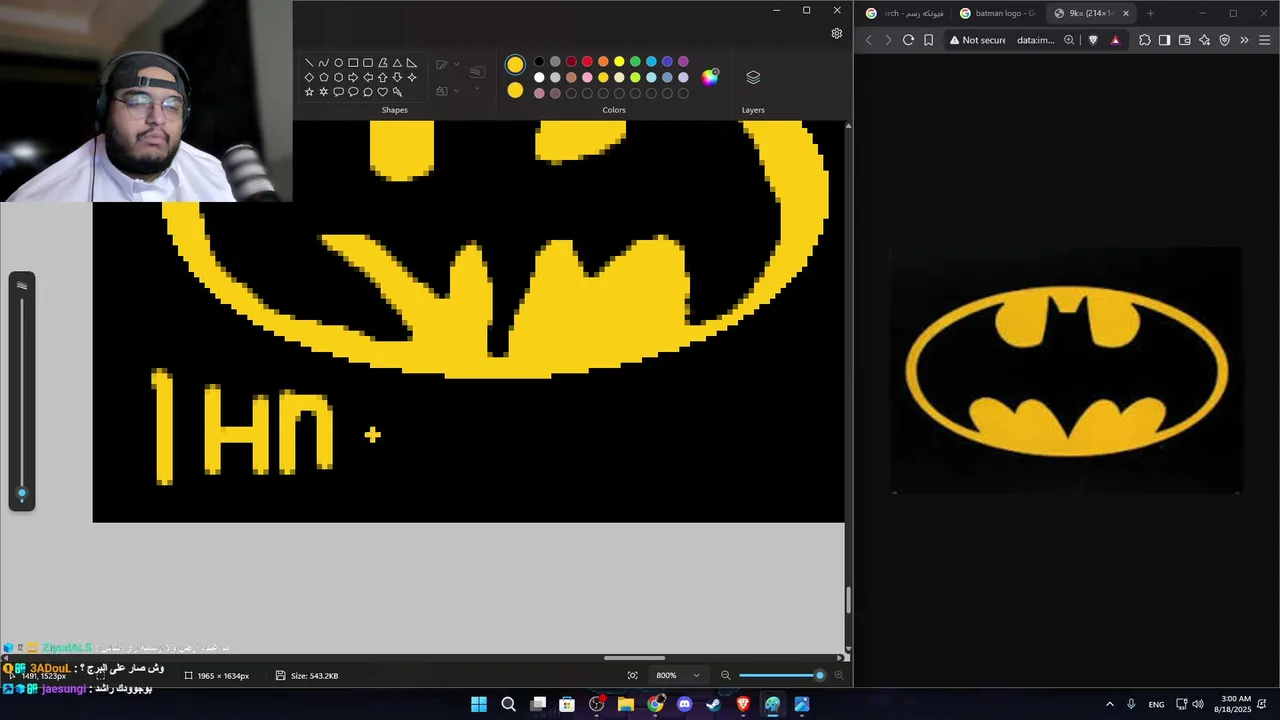This screenshot has width=1280, height=720.
Task: Open File Explorer from the taskbar
Action: tap(626, 704)
